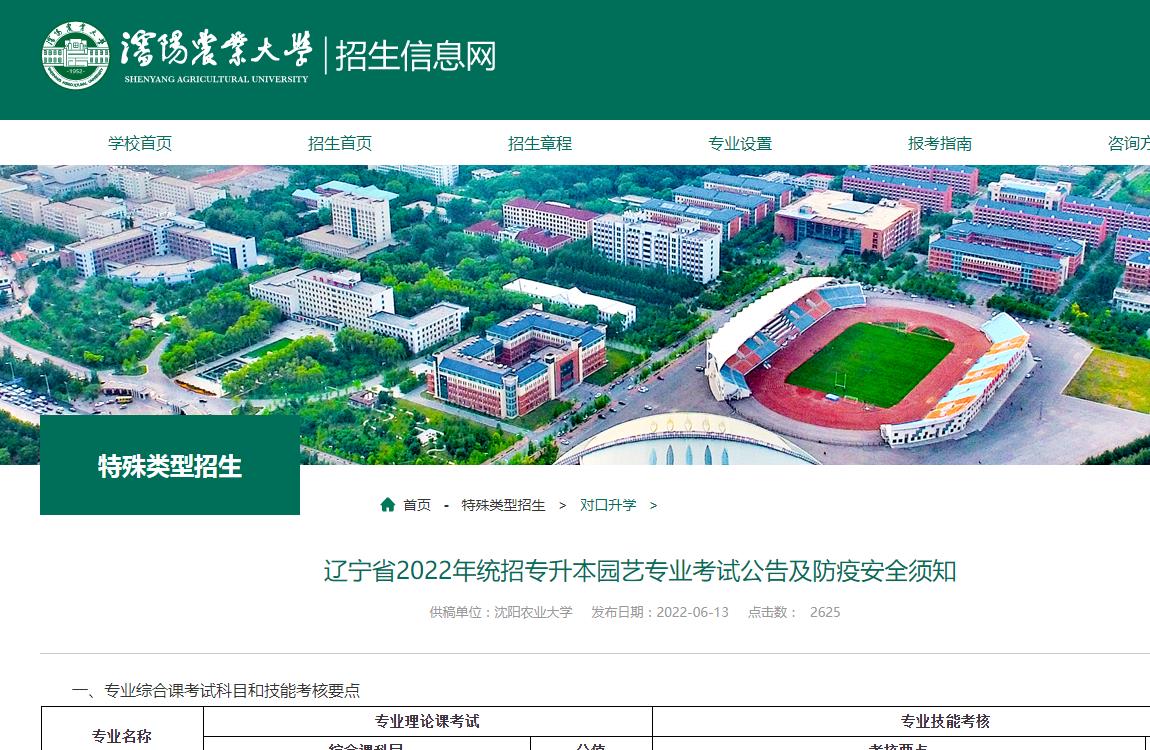The width and height of the screenshot is (1150, 750).
Task: Click the 特殊类型招生 green section box
Action: pos(170,465)
